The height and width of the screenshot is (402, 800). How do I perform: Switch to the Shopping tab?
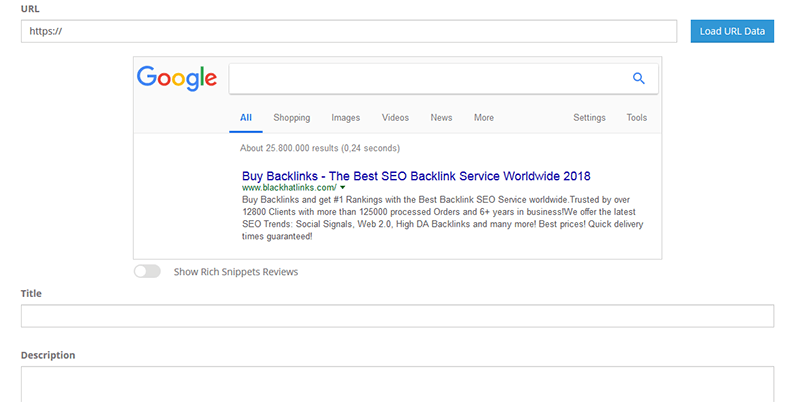click(291, 117)
